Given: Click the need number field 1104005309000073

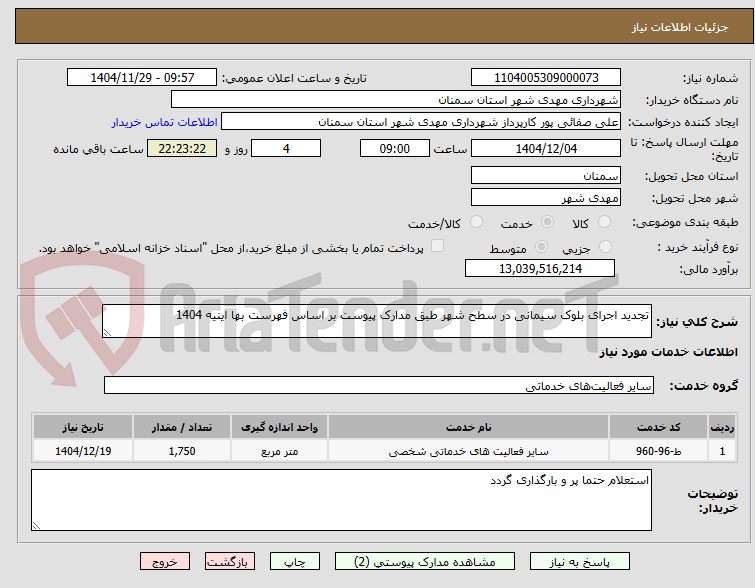Looking at the screenshot, I should (546, 78).
